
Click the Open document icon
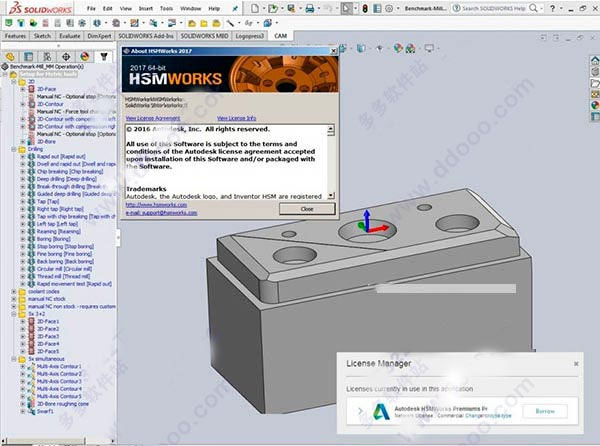272,8
